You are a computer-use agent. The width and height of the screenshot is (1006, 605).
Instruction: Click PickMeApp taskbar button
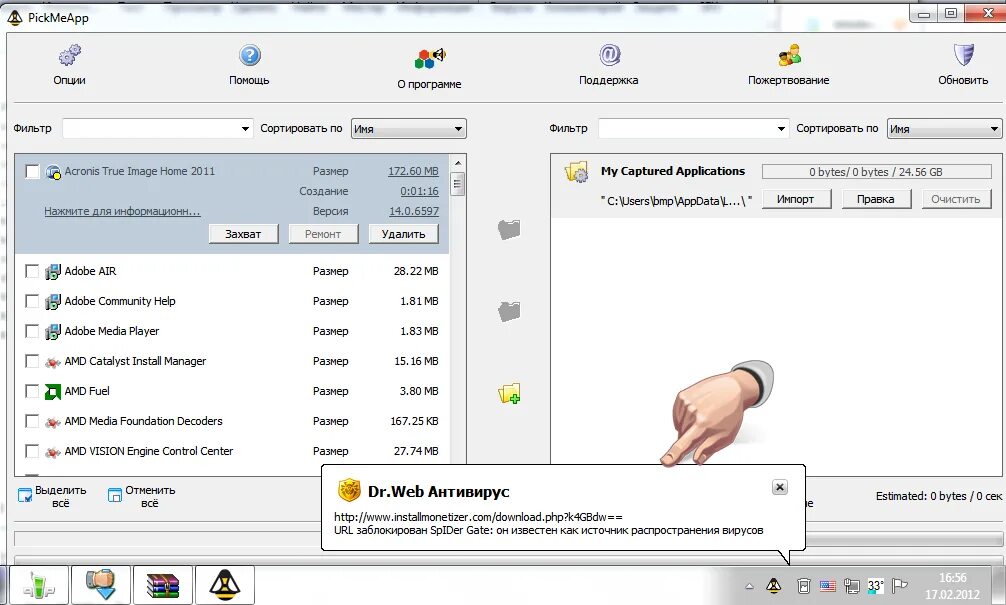point(225,585)
